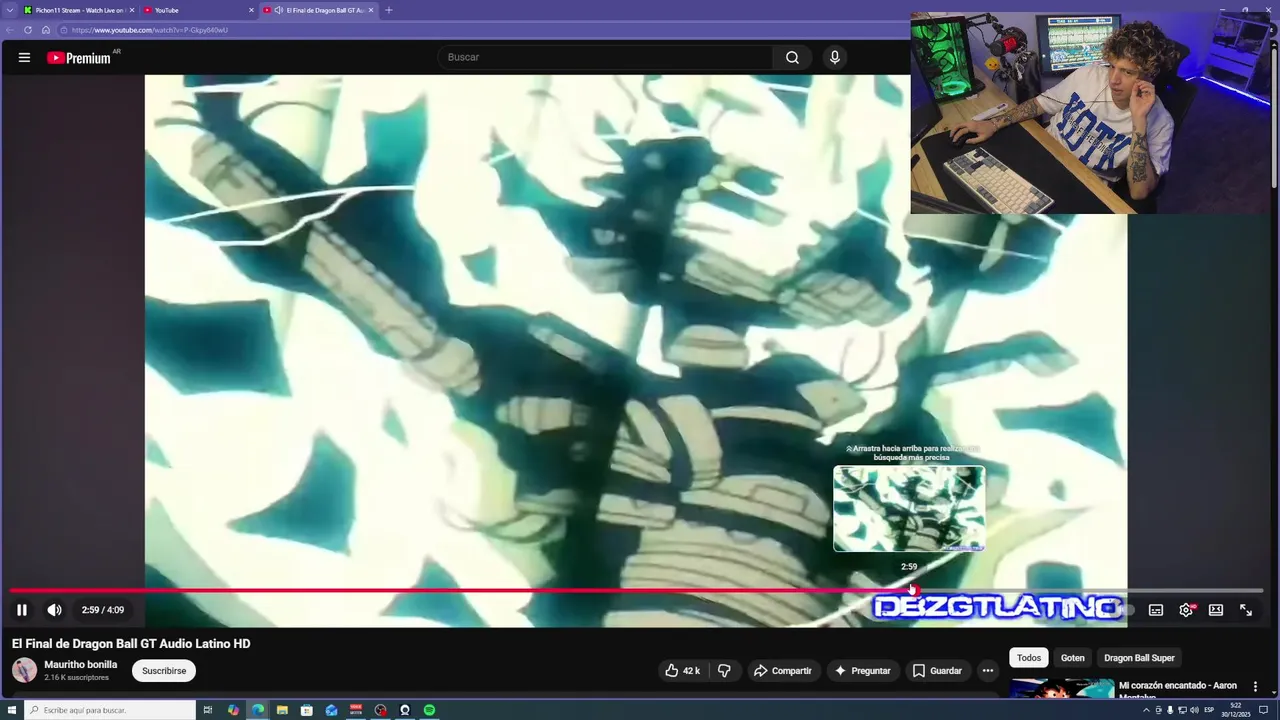
Task: Select the Todos filter chip
Action: pyautogui.click(x=1029, y=658)
